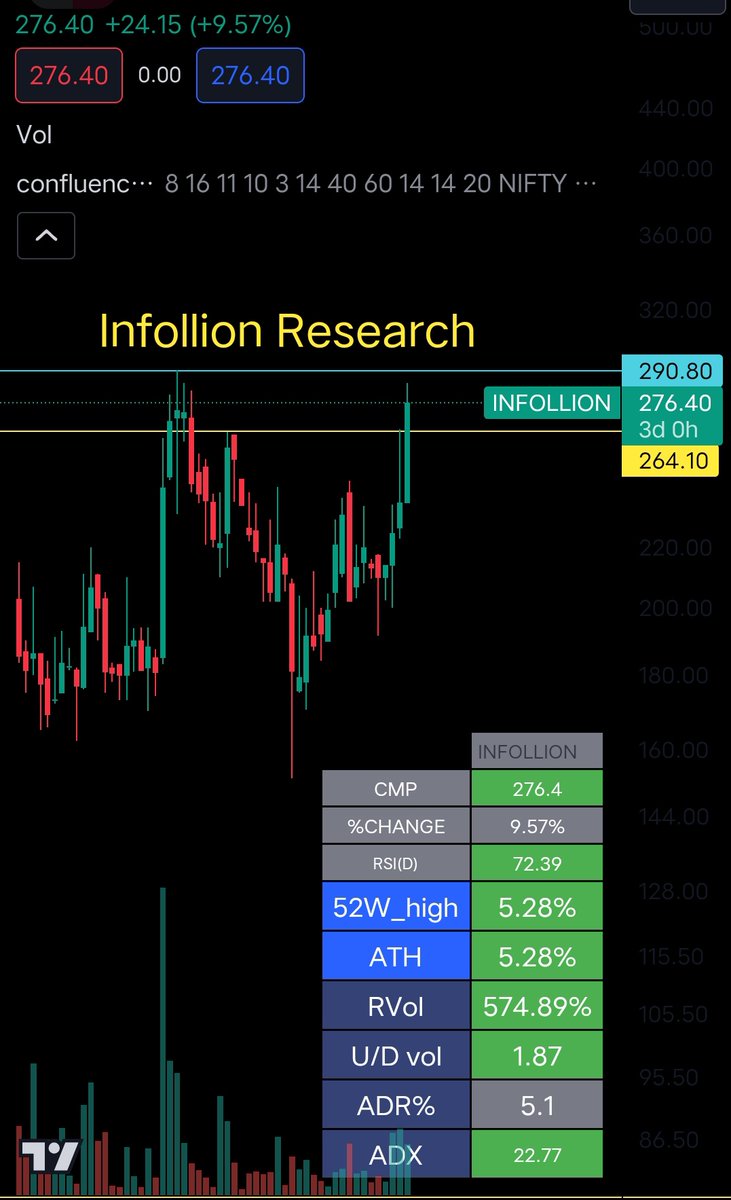
Task: Select the 264.10 yellow price level label
Action: pos(670,460)
